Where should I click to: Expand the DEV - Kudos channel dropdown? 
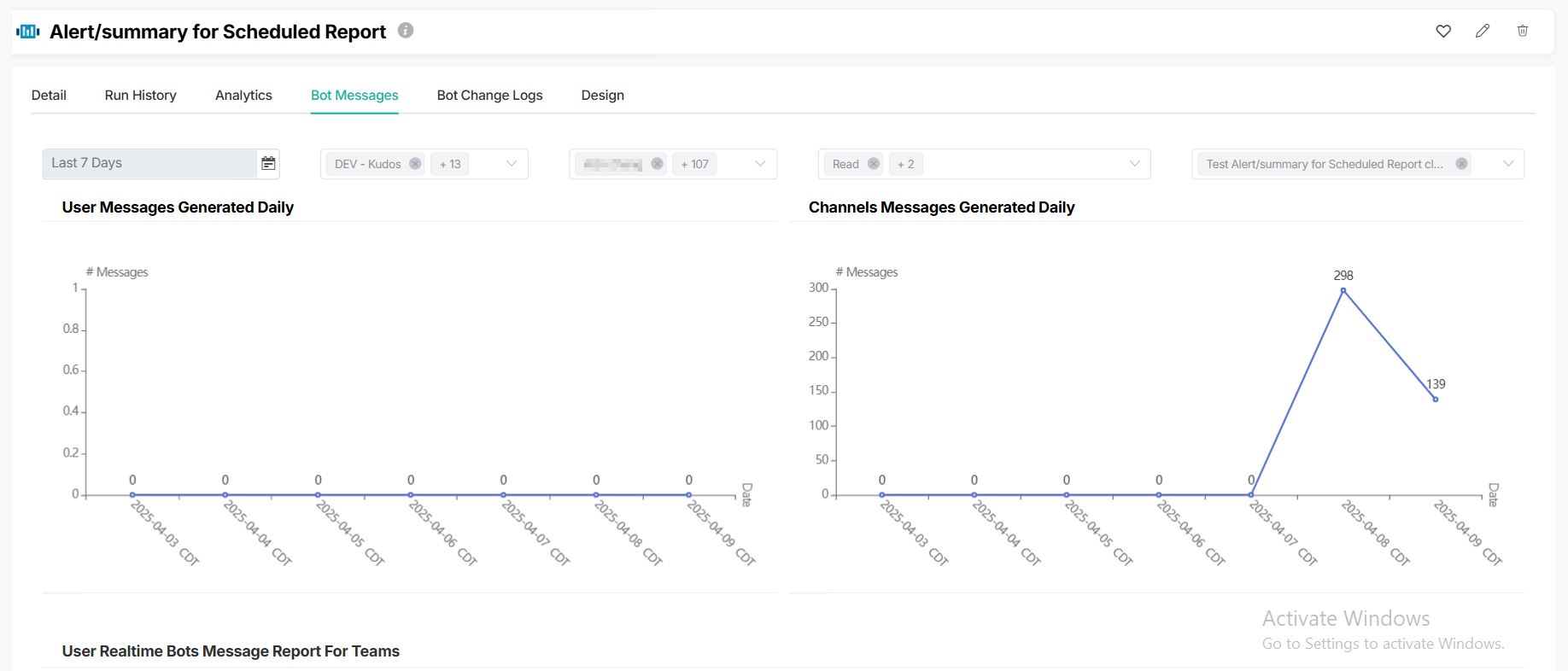512,164
